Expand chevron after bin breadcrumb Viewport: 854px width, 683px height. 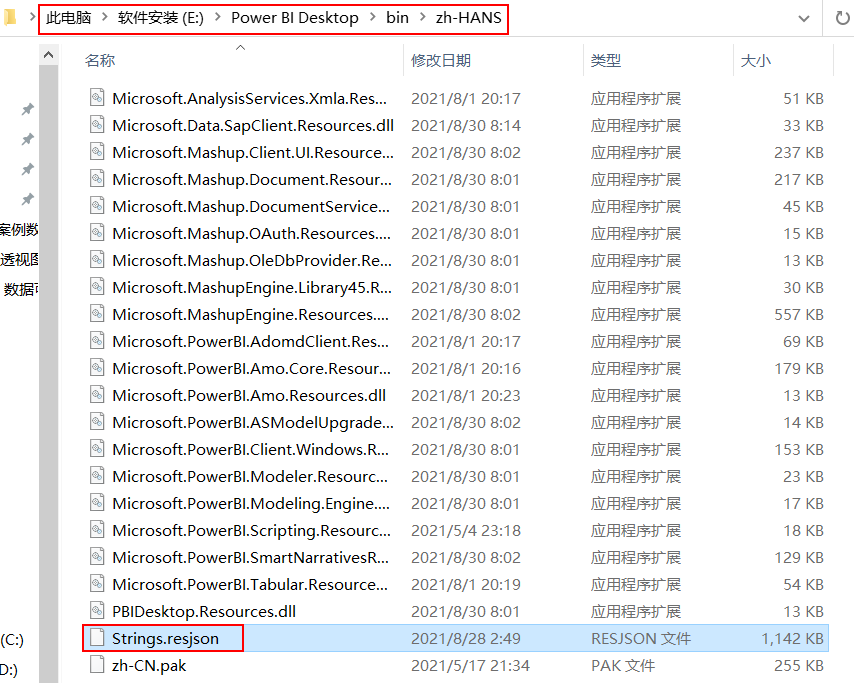tap(423, 17)
